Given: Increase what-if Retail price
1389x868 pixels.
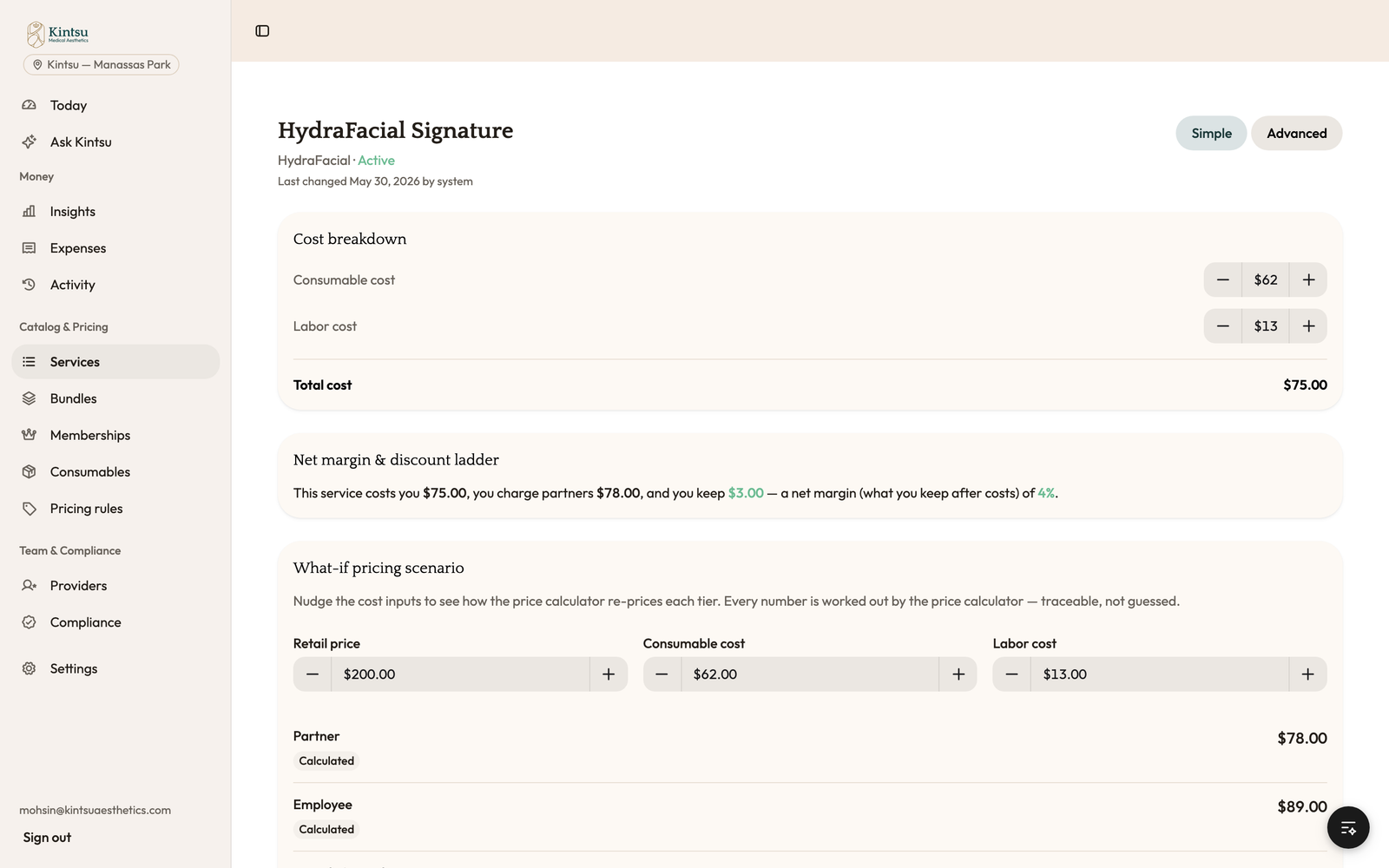Looking at the screenshot, I should [609, 674].
